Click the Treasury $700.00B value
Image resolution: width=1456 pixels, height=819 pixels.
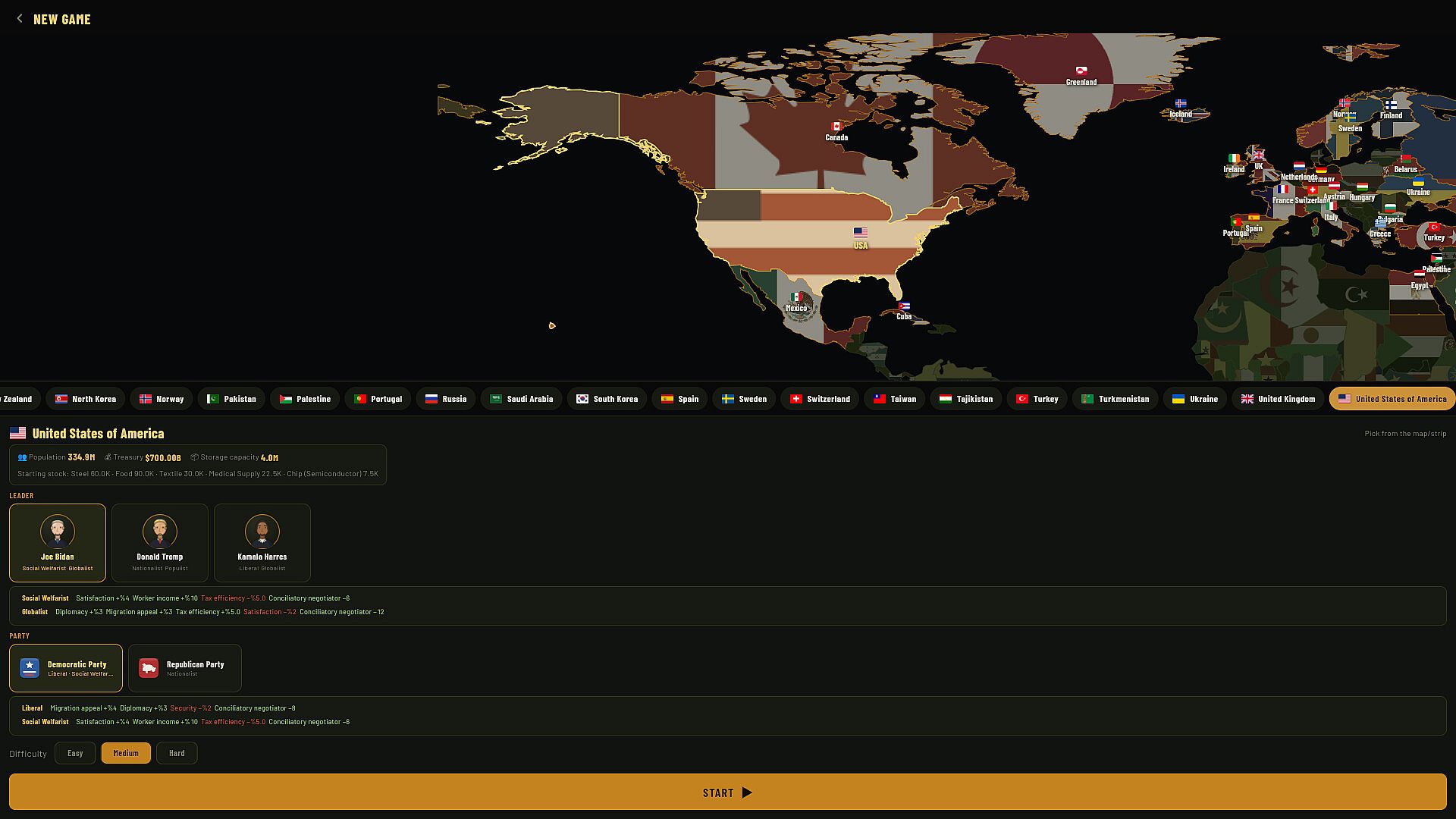163,457
